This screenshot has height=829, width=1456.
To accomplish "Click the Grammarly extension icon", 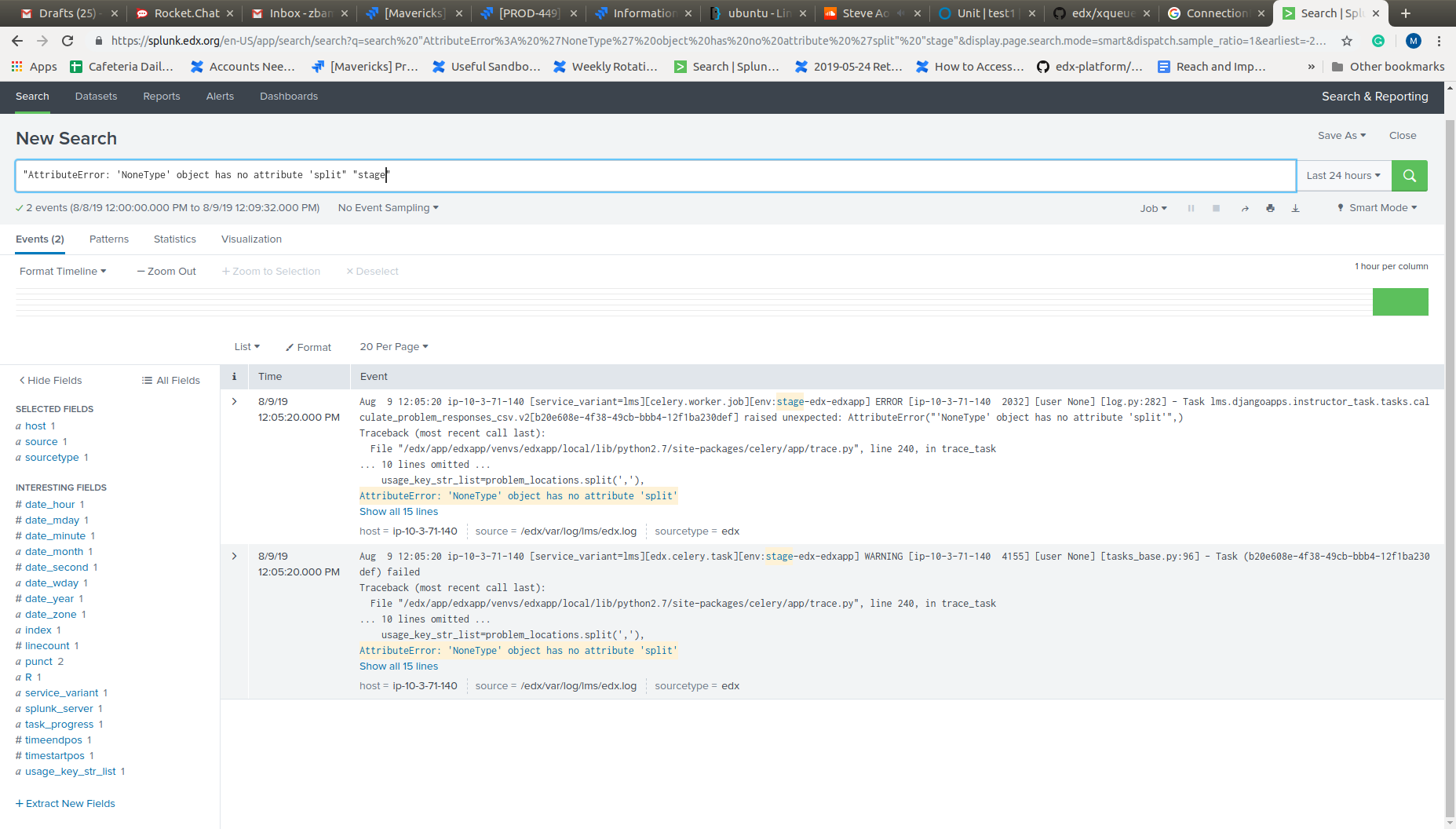I will tap(1378, 41).
